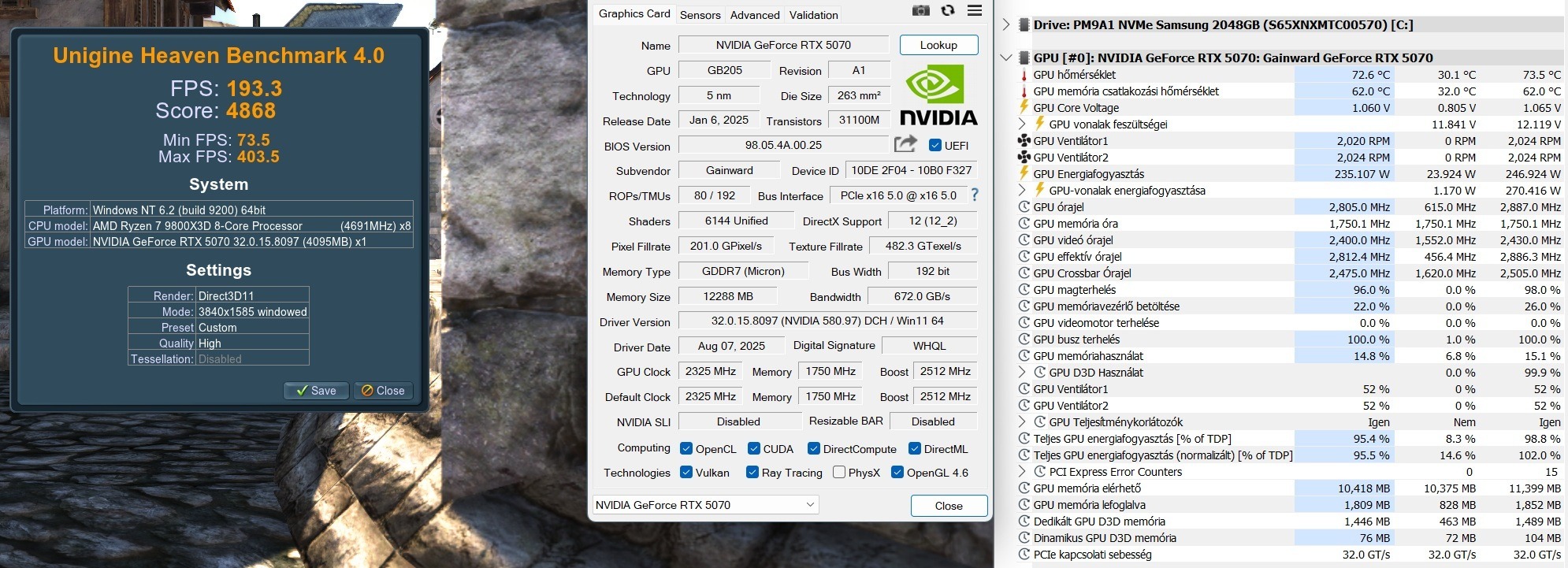
Task: Switch to the Validation tab
Action: coord(813,15)
